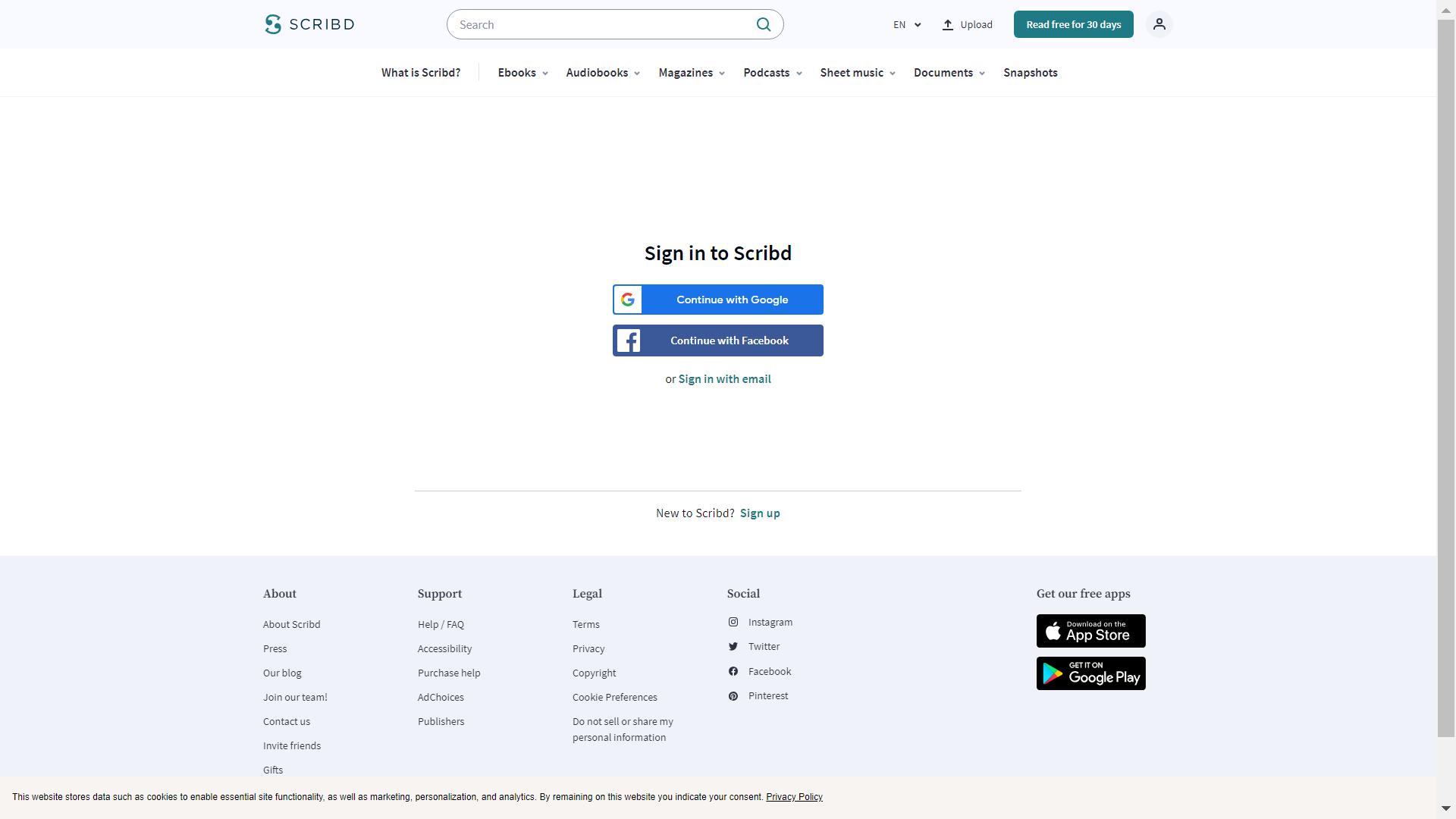Choose Sign in with email
The width and height of the screenshot is (1456, 819).
[724, 379]
